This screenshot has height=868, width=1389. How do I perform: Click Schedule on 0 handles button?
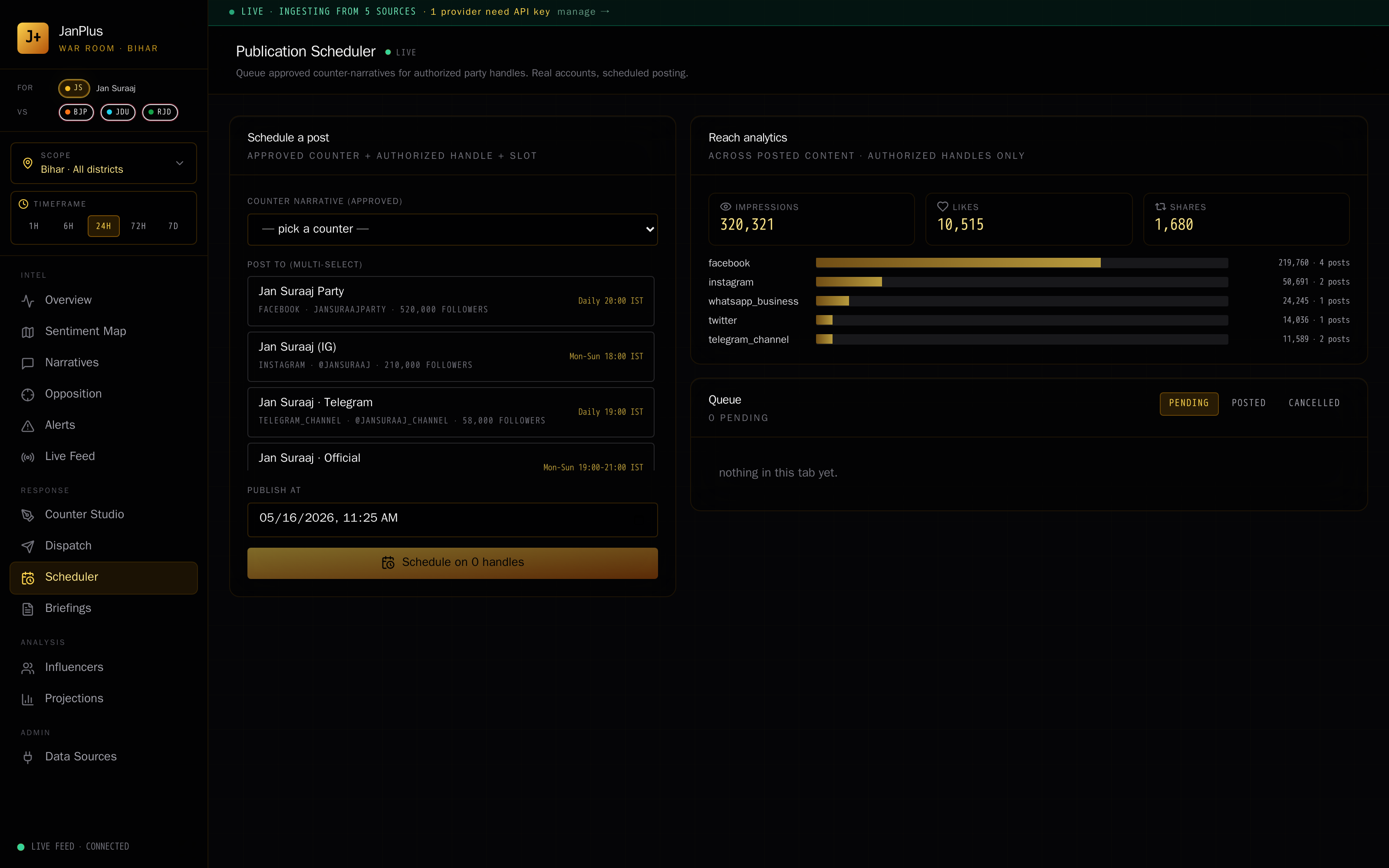coord(452,562)
